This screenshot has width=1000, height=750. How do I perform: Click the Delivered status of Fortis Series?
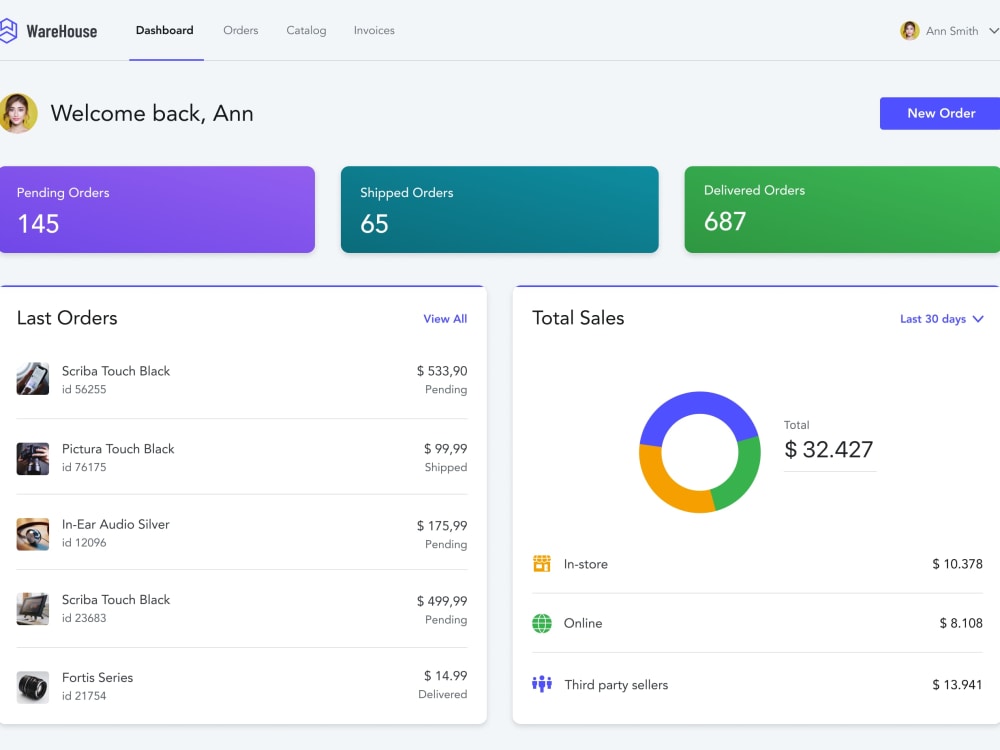[443, 695]
